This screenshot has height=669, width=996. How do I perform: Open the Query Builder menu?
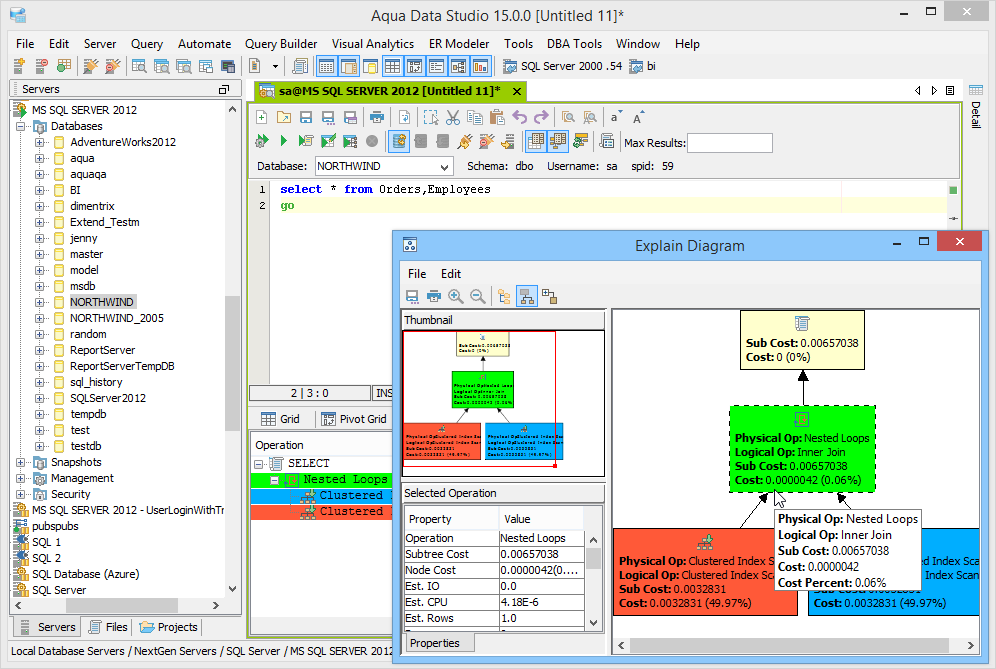coord(281,44)
